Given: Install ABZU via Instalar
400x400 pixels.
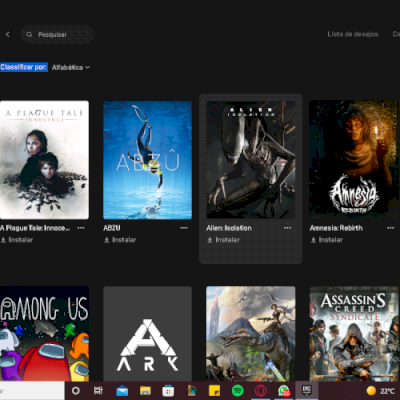Looking at the screenshot, I should (x=120, y=240).
